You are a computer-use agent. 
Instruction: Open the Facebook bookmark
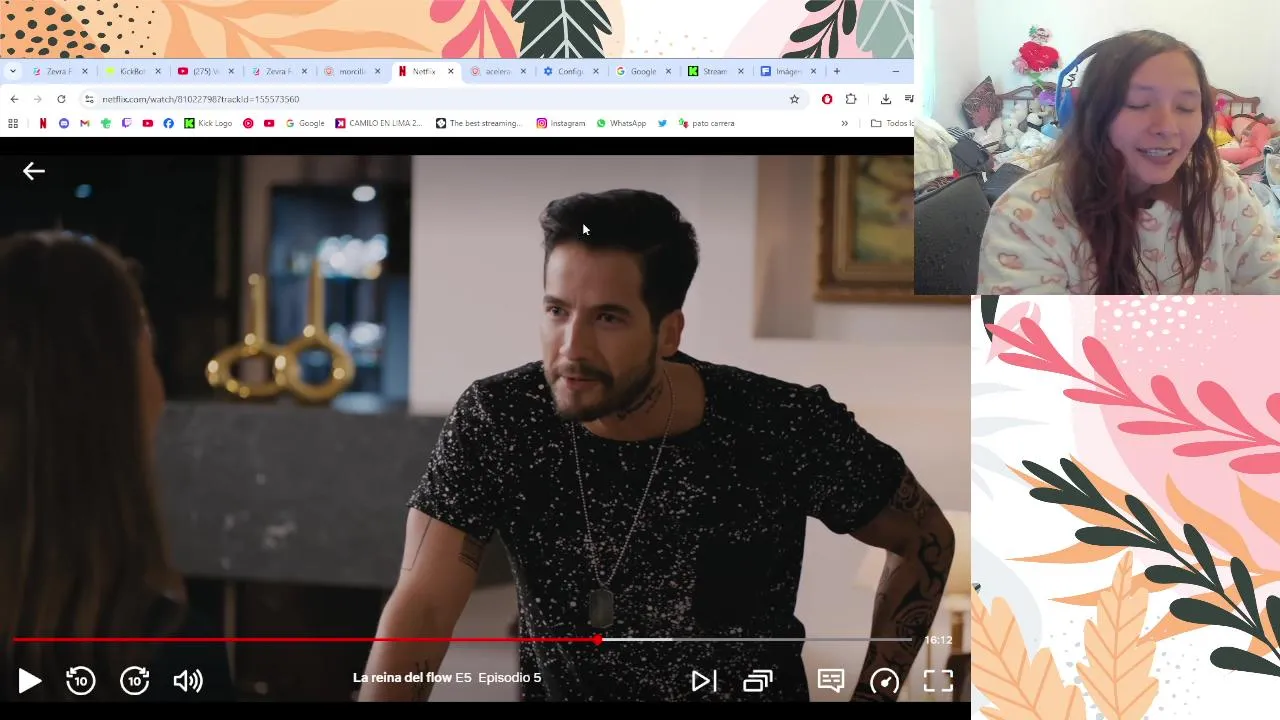pos(168,123)
